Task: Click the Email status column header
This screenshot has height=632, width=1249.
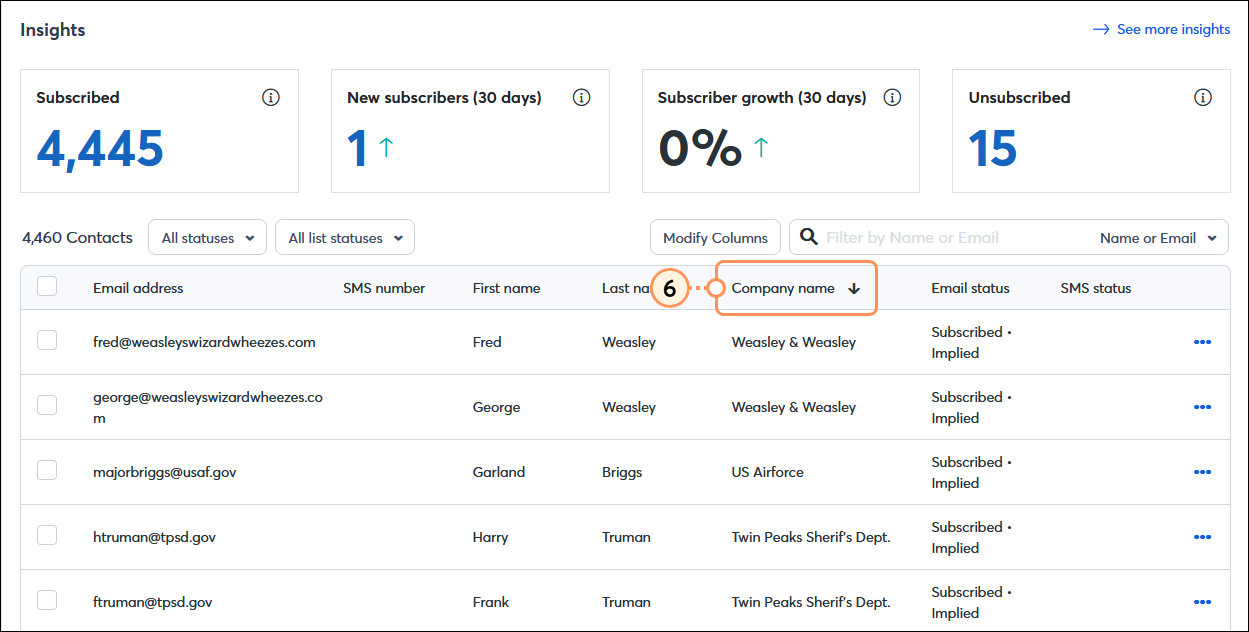Action: (970, 288)
